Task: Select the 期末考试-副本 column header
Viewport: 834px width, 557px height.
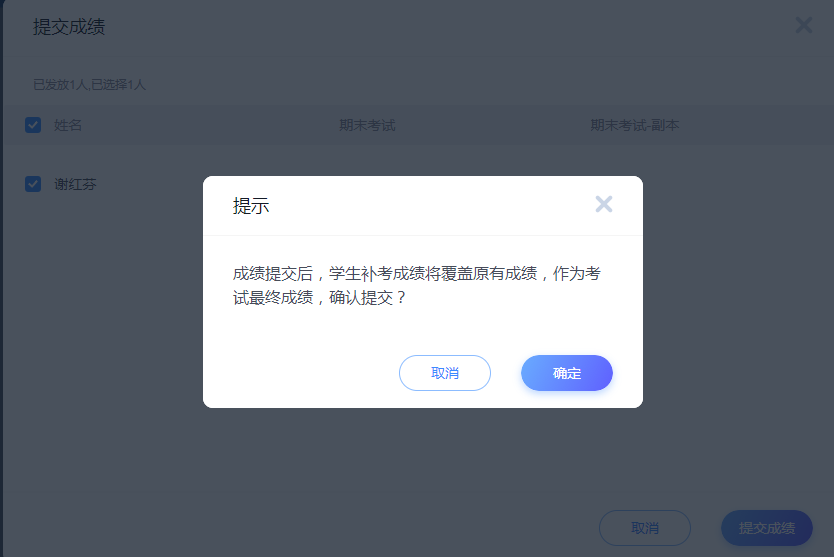Action: click(x=635, y=126)
